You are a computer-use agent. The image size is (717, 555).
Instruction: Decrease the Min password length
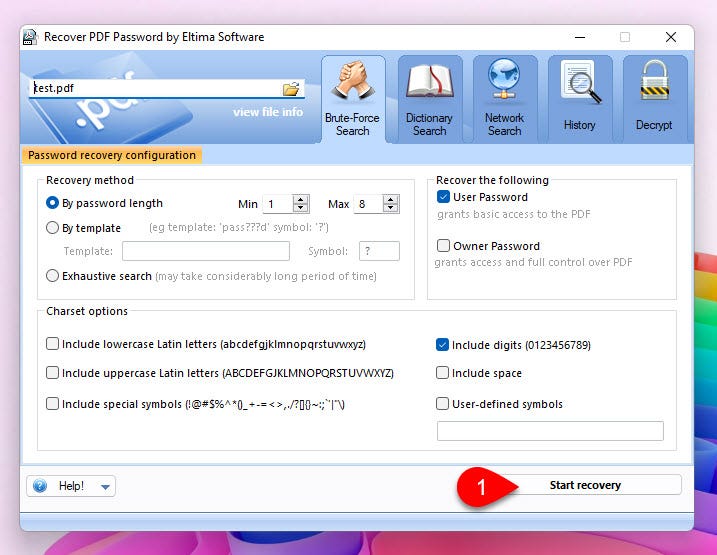[301, 208]
